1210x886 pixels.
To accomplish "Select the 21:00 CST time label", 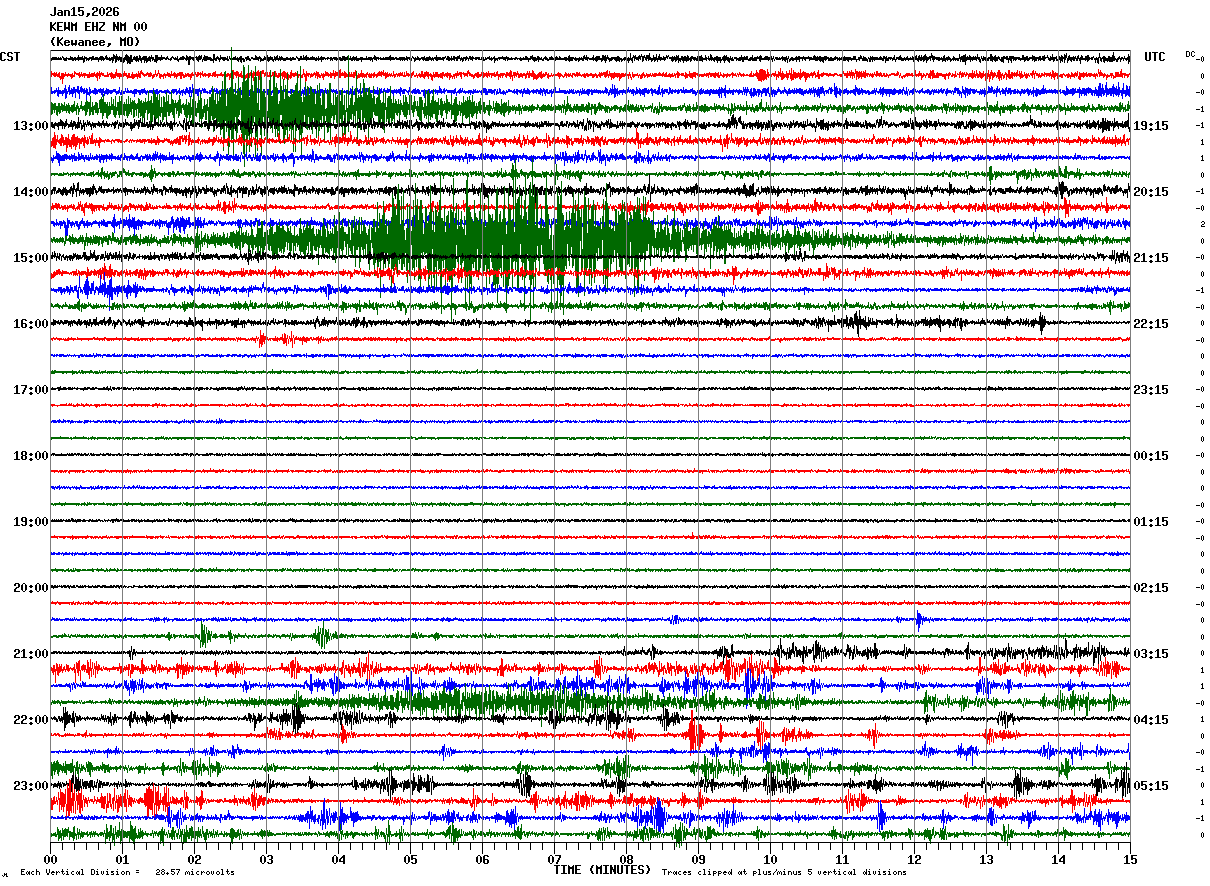I will pyautogui.click(x=31, y=654).
